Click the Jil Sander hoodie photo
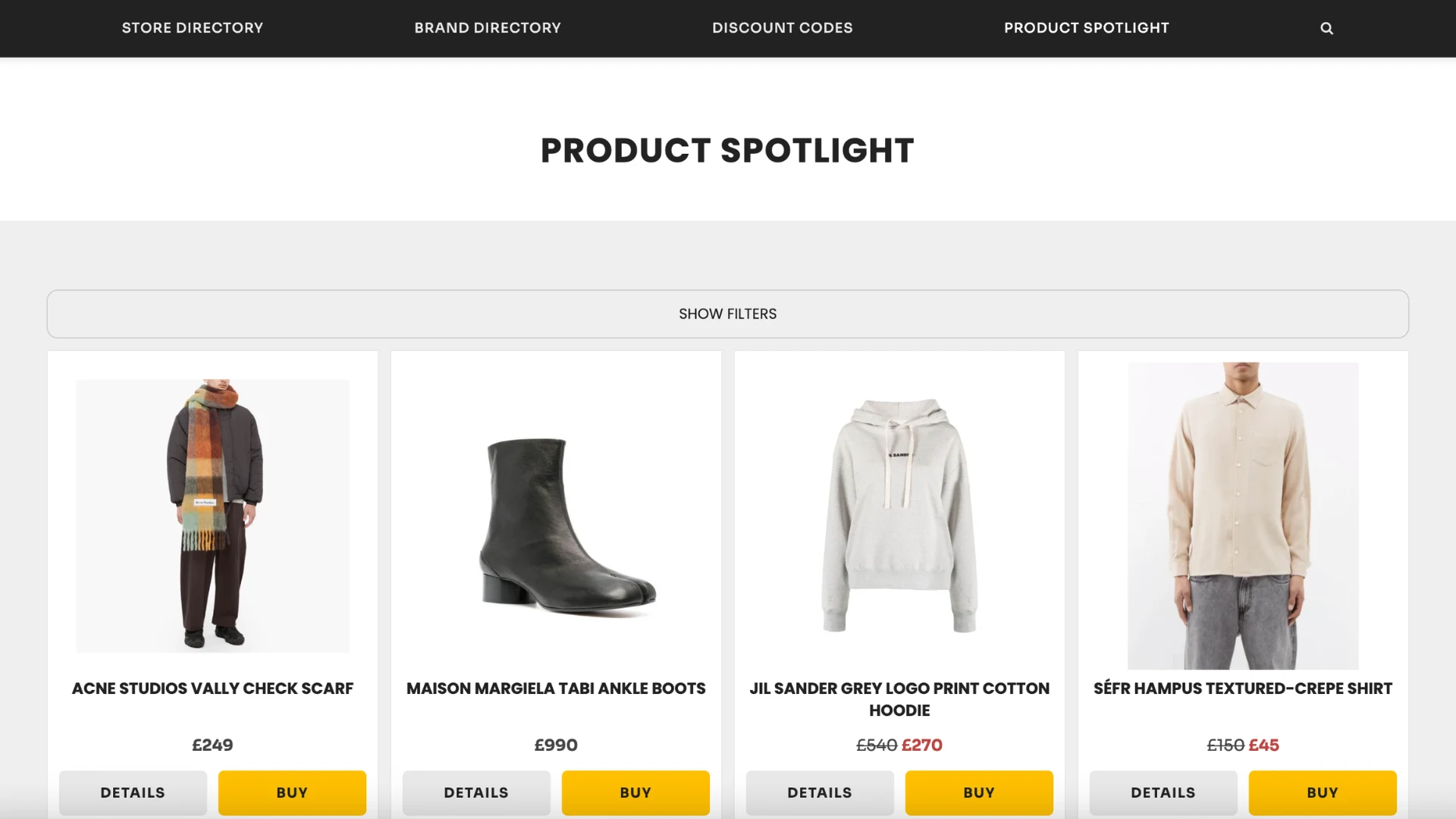1456x819 pixels. pyautogui.click(x=899, y=516)
